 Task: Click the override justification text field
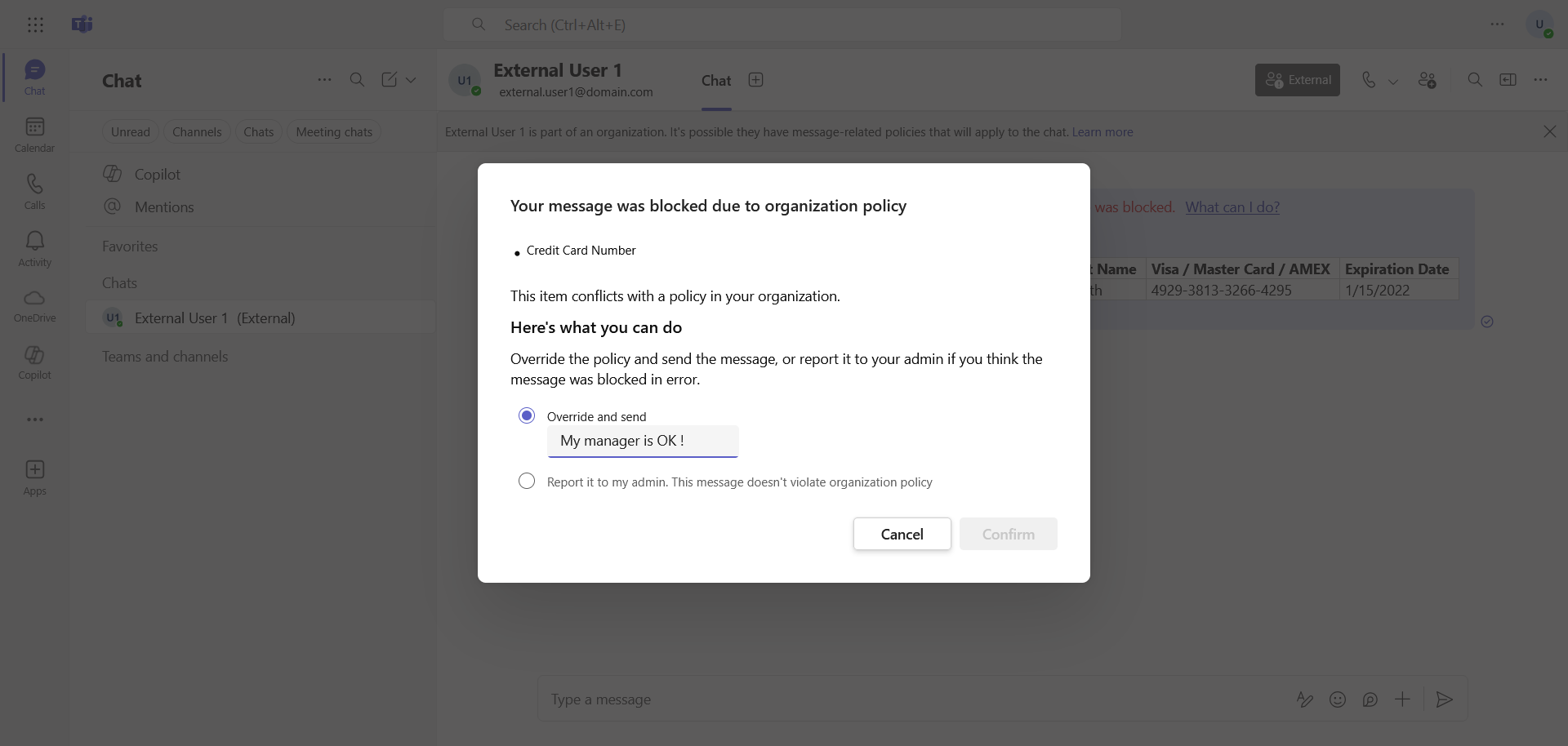click(x=643, y=441)
